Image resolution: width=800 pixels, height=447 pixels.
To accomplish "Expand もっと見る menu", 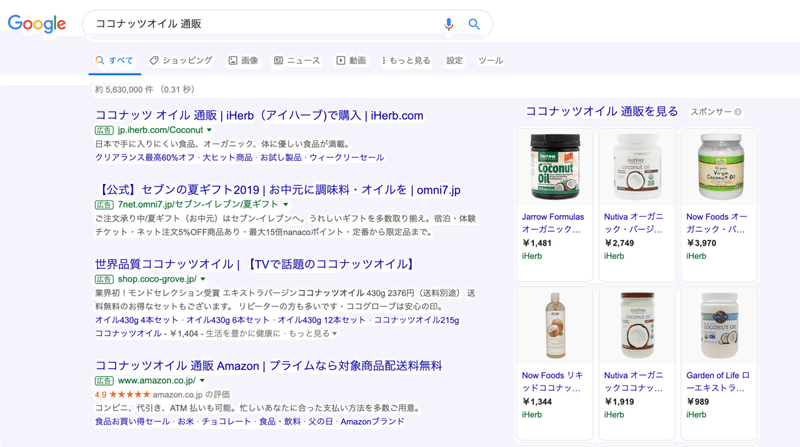I will click(x=406, y=60).
